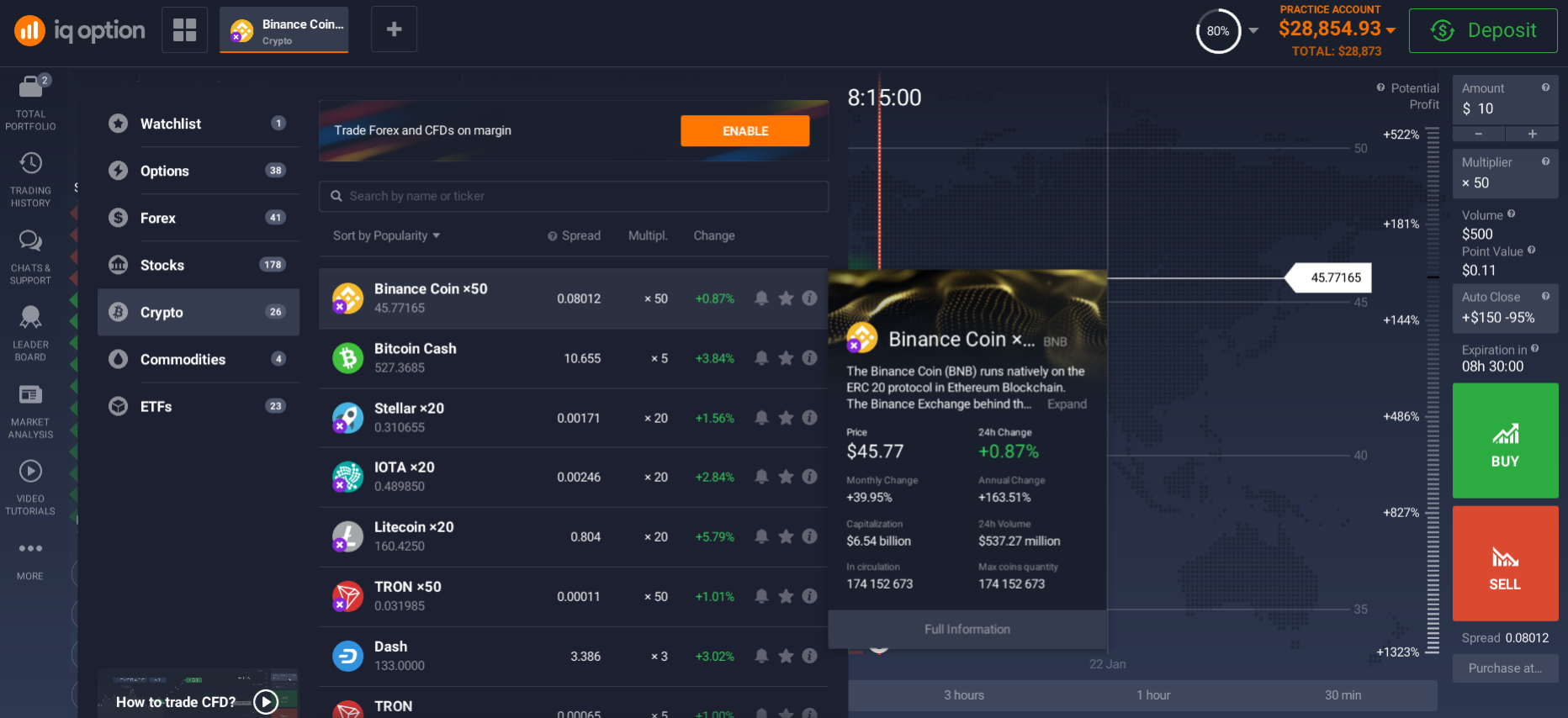Click the Auto Close help icon
The height and width of the screenshot is (718, 1568).
tap(1545, 296)
